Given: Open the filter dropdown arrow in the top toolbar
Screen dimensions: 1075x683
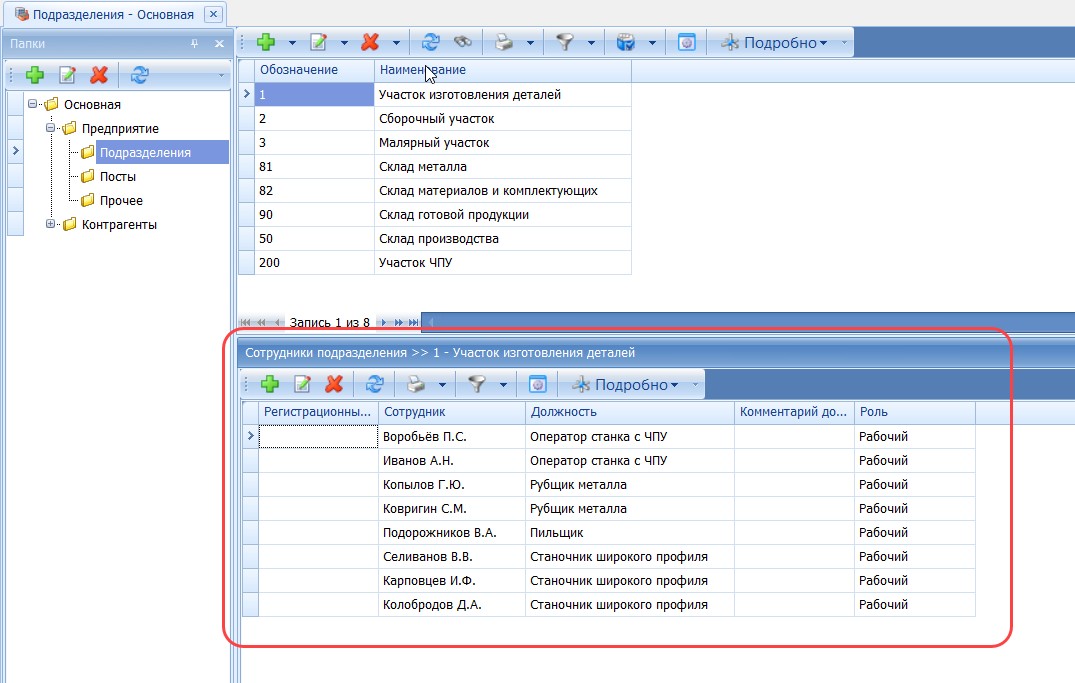Looking at the screenshot, I should click(x=592, y=43).
